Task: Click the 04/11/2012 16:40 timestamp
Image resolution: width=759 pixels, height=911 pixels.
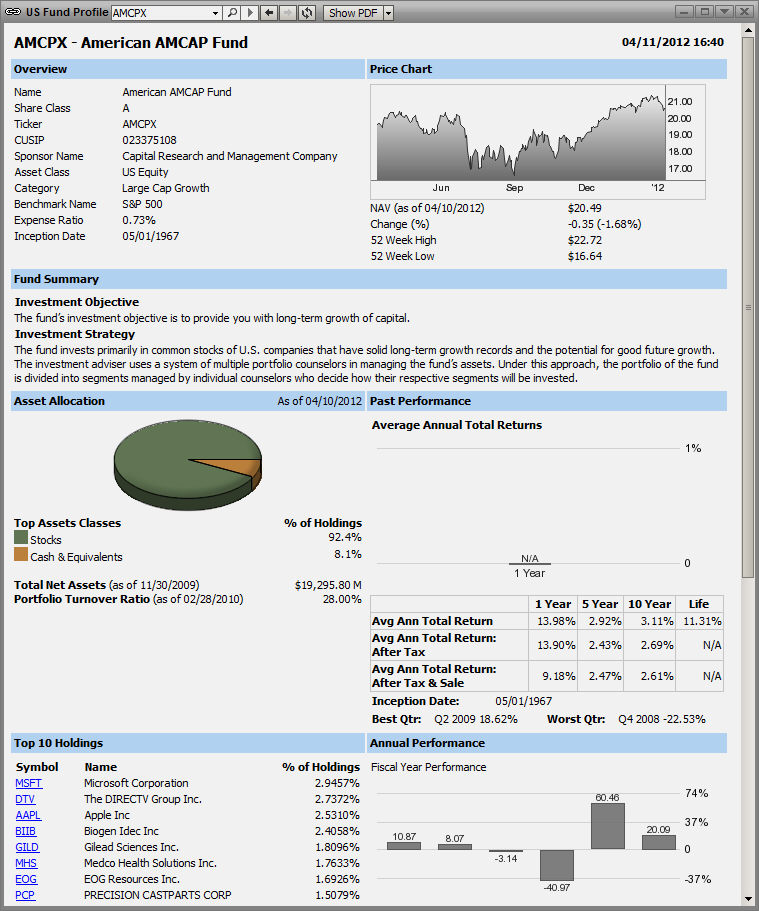Action: coord(673,42)
